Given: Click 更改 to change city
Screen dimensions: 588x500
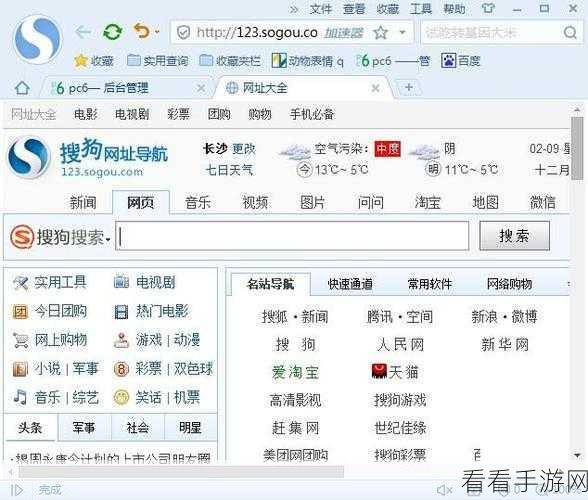Looking at the screenshot, I should (244, 149).
